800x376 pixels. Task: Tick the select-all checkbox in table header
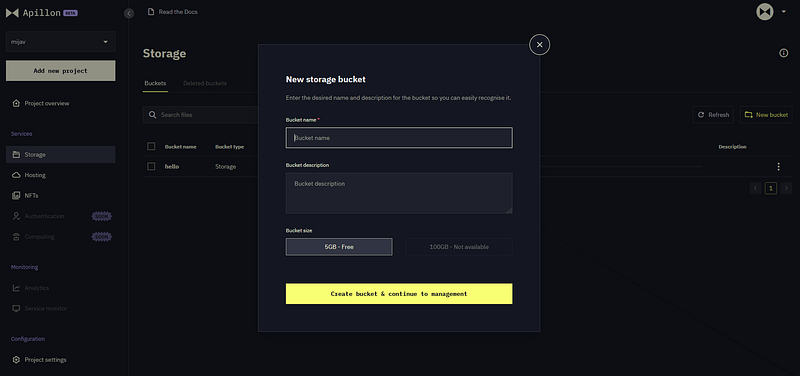coord(151,146)
